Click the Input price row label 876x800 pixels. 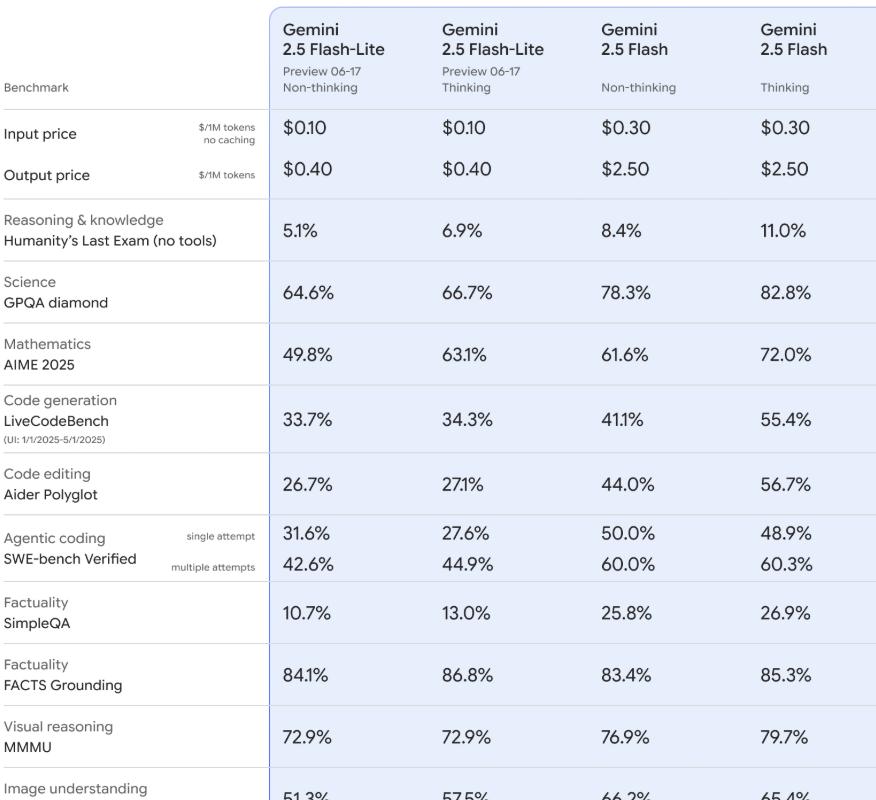[40, 134]
